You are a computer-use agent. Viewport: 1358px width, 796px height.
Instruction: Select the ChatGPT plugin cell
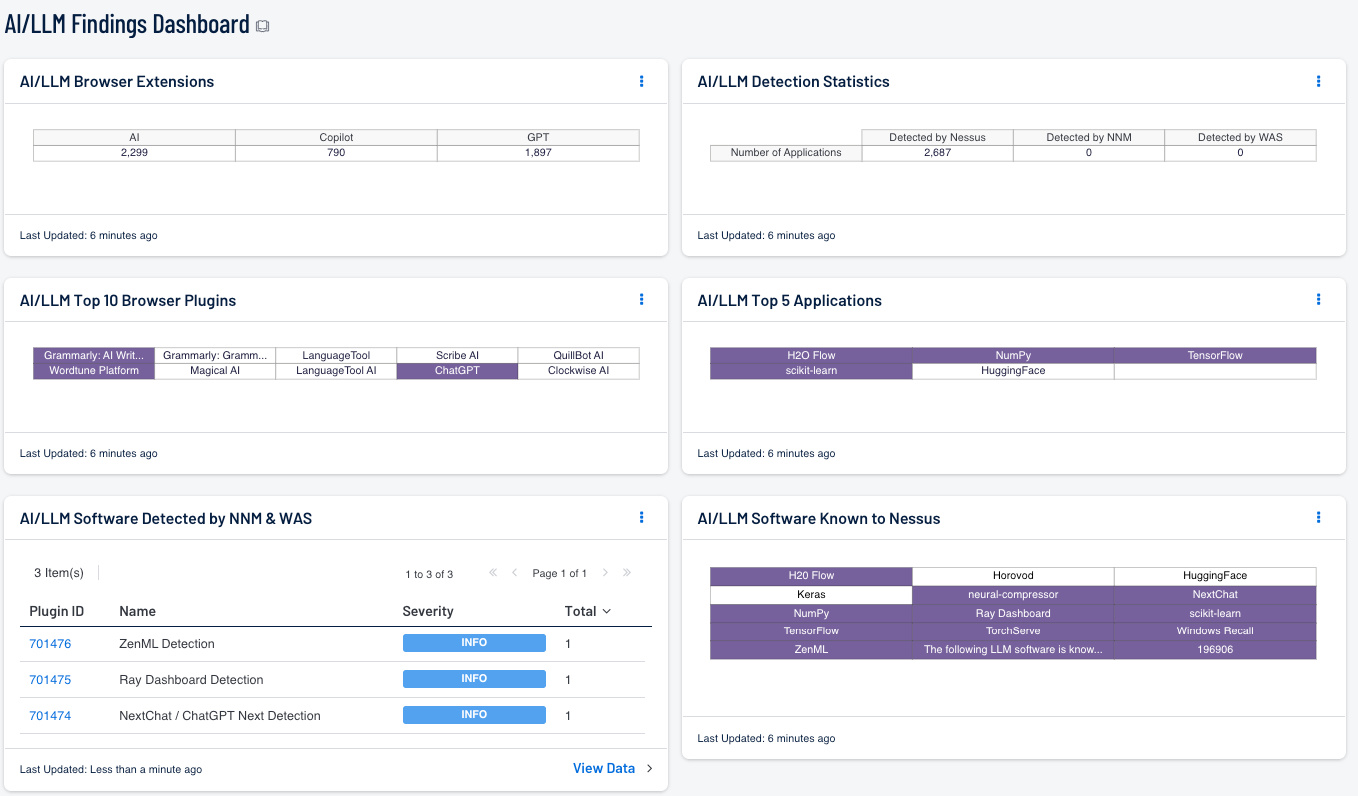pos(457,371)
